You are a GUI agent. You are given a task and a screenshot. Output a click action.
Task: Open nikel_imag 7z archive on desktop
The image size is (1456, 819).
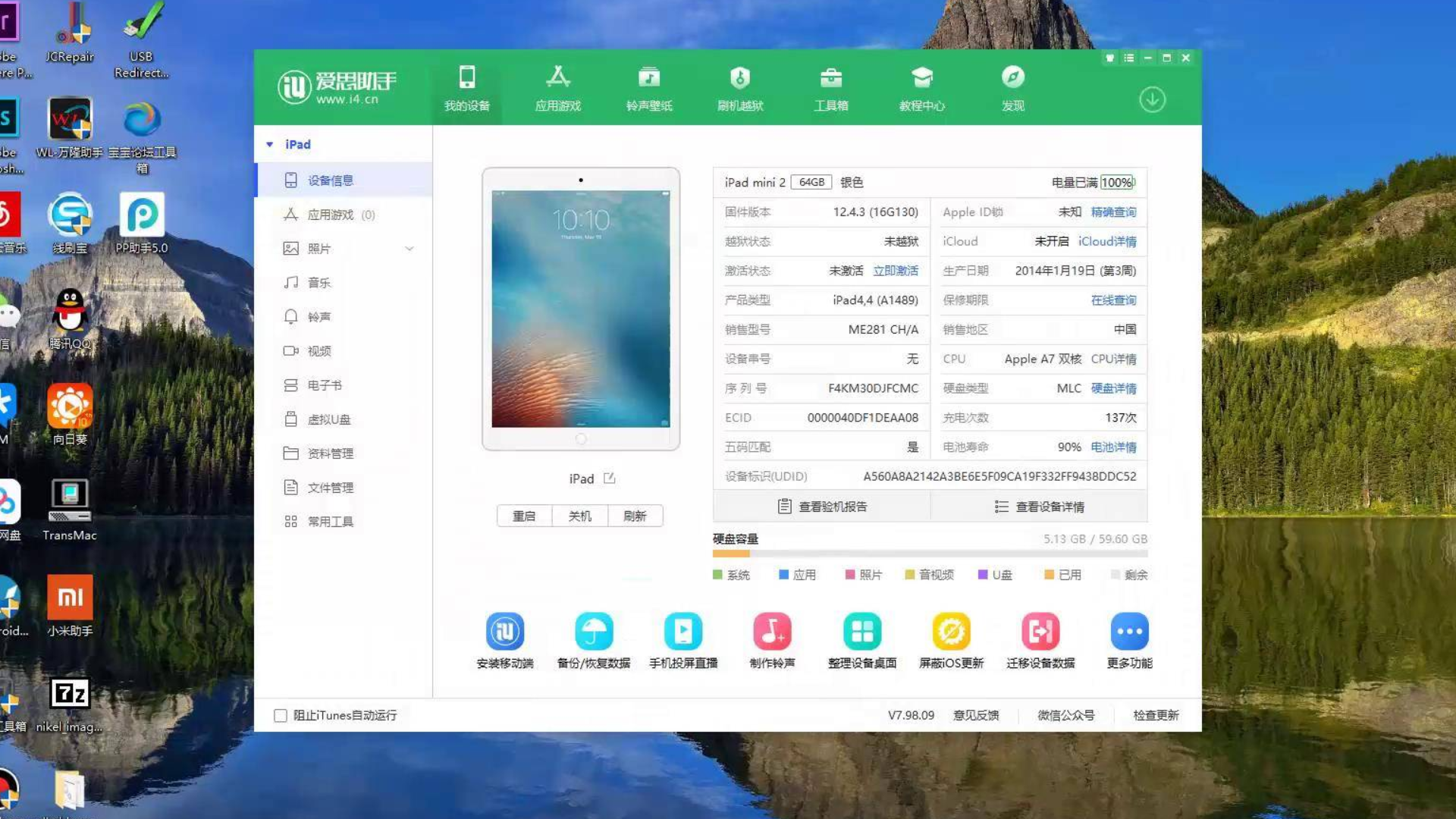tap(70, 704)
